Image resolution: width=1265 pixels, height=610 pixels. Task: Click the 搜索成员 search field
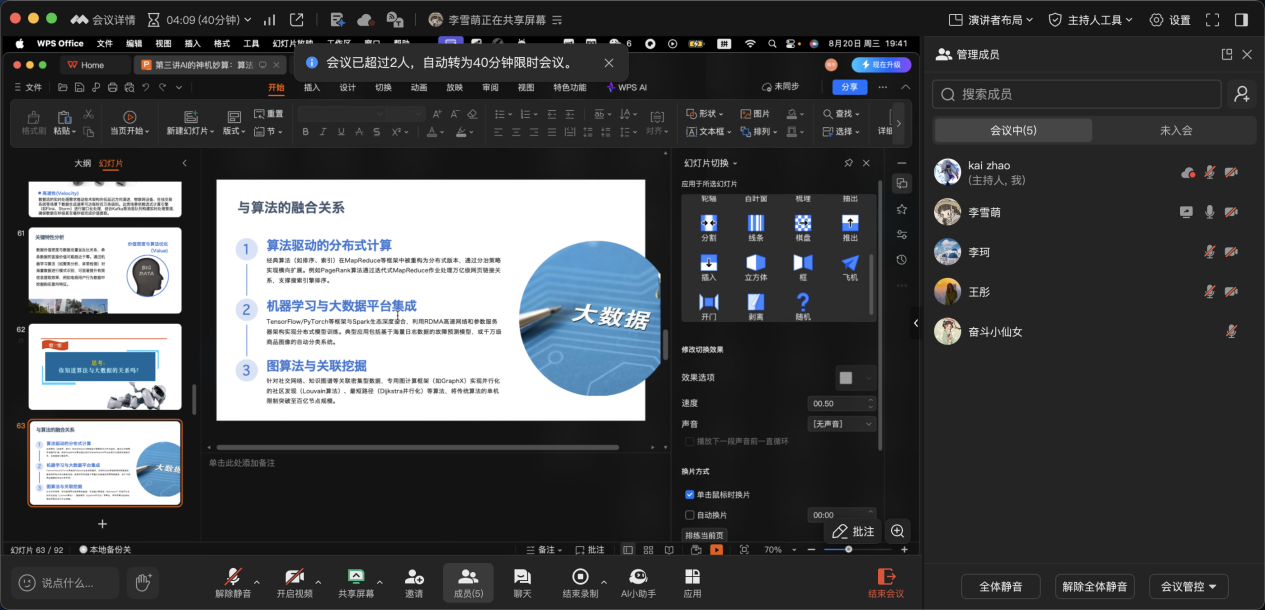click(x=1076, y=94)
